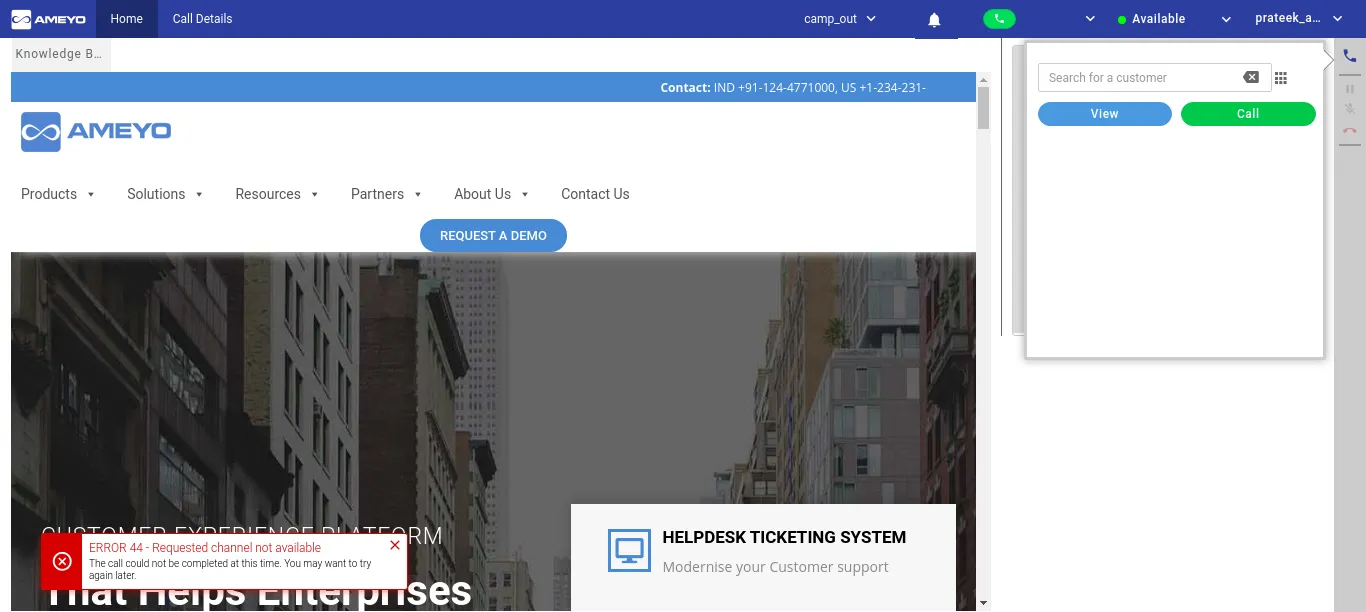Open the Knowledge Base tab
The image size is (1366, 612).
click(x=59, y=54)
